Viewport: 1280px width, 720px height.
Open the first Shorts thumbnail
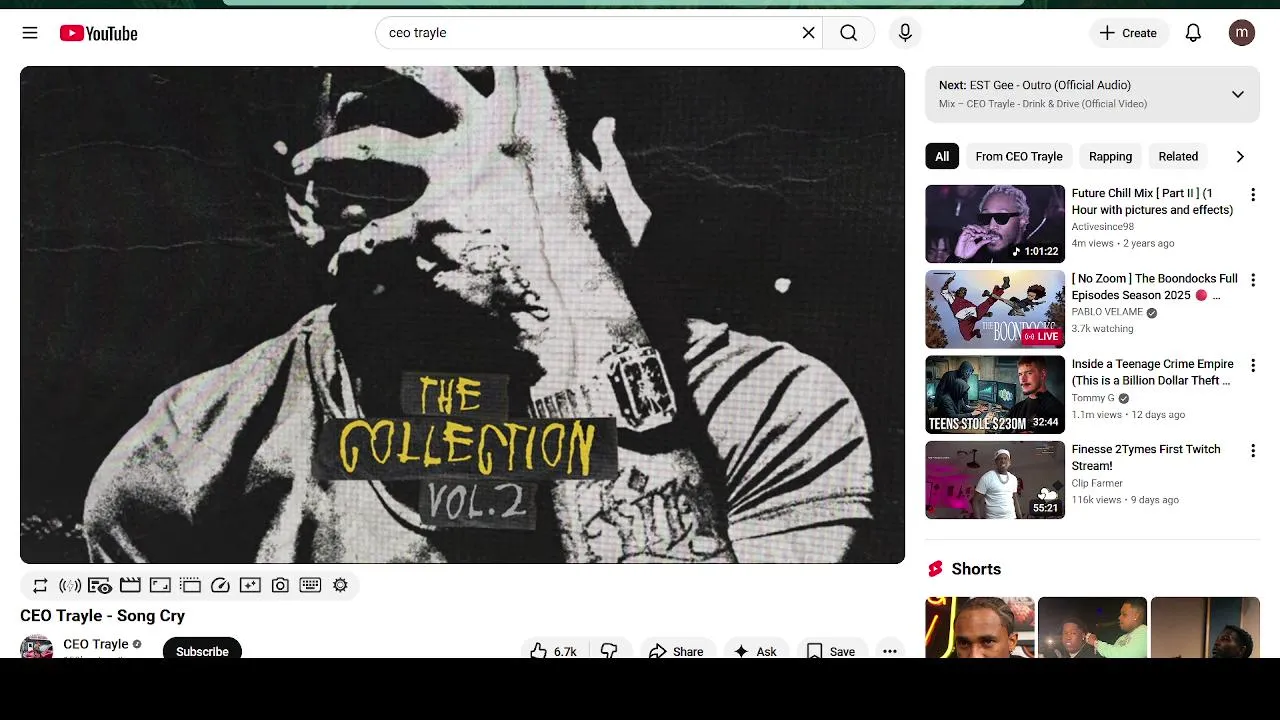[x=980, y=627]
